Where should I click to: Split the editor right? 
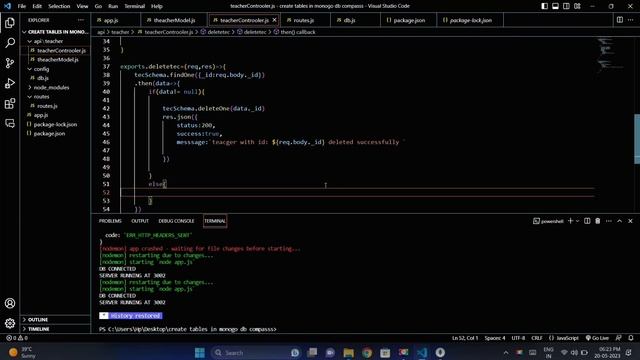point(620,20)
